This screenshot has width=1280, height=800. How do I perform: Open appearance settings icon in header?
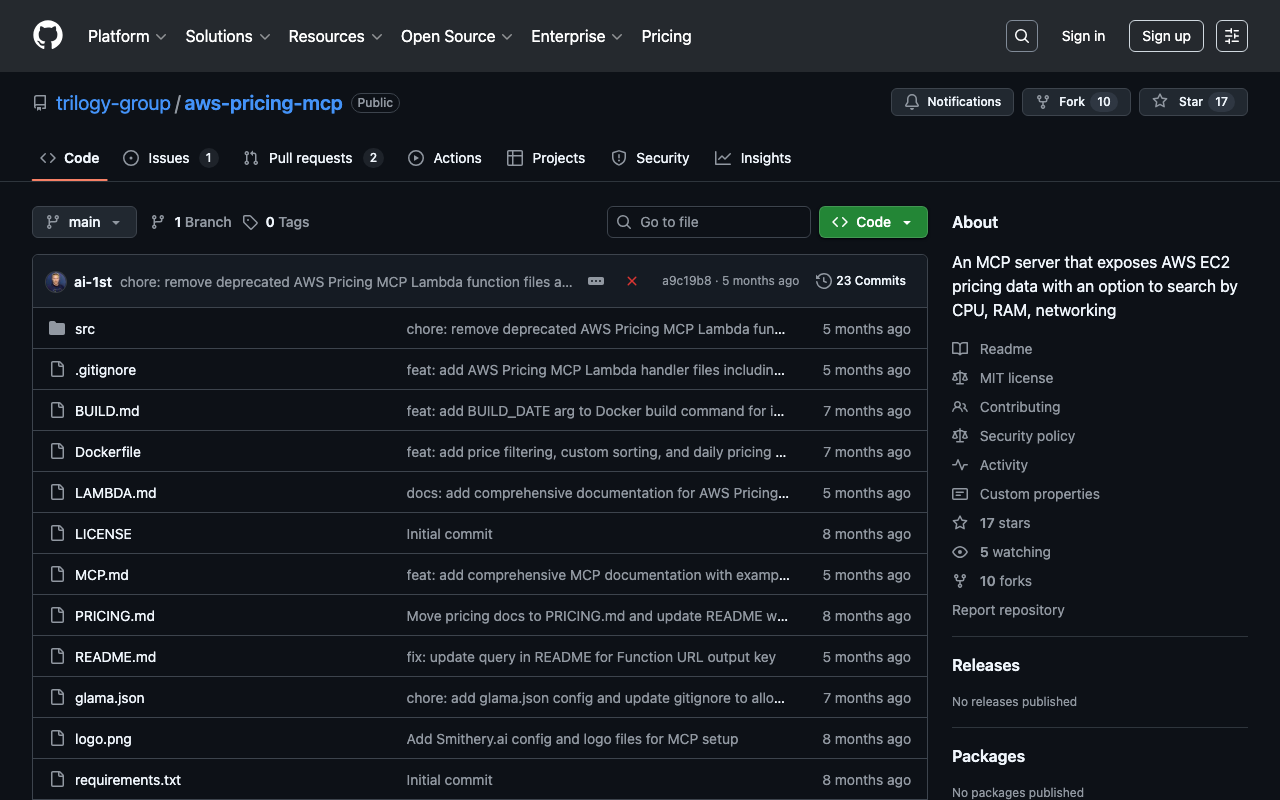click(1231, 36)
